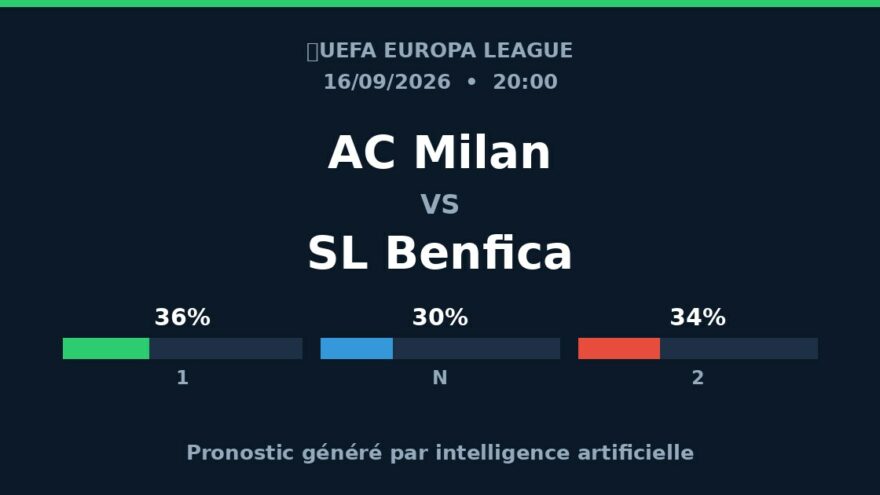Viewport: 880px width, 495px height.
Task: Click the VS label between teams
Action: point(439,204)
